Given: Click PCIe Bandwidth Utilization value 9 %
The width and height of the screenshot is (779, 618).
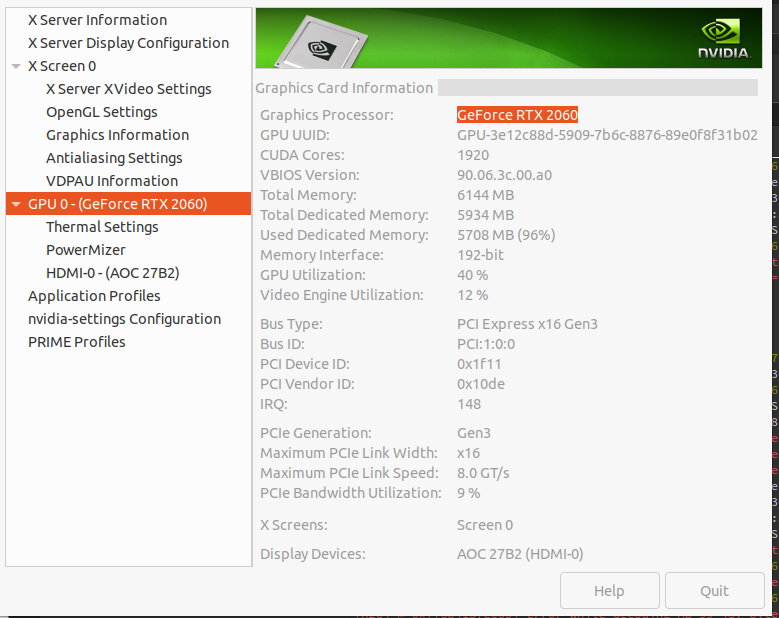Looking at the screenshot, I should 468,493.
